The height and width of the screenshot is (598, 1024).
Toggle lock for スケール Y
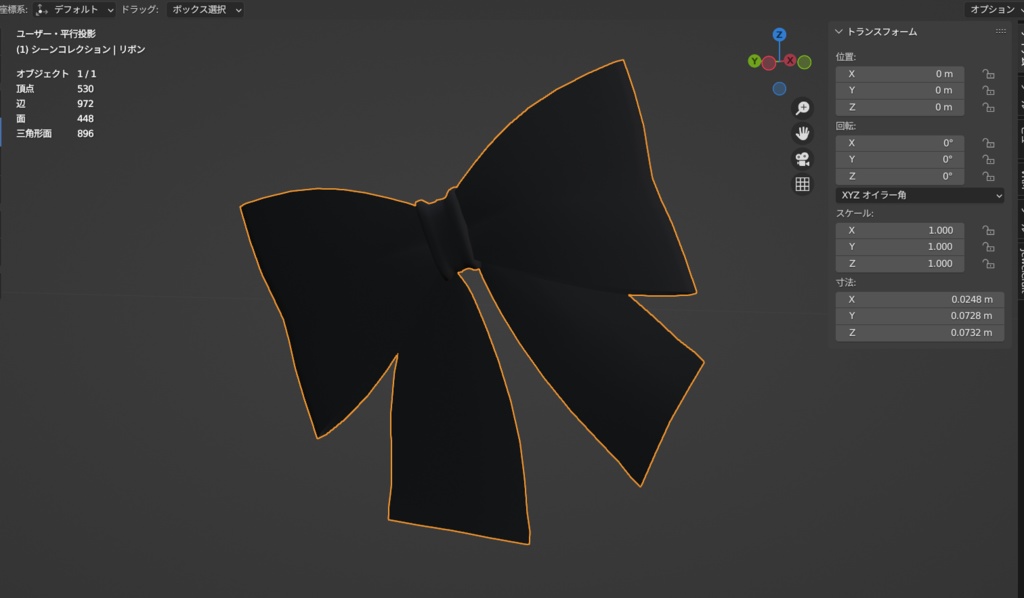(x=989, y=247)
